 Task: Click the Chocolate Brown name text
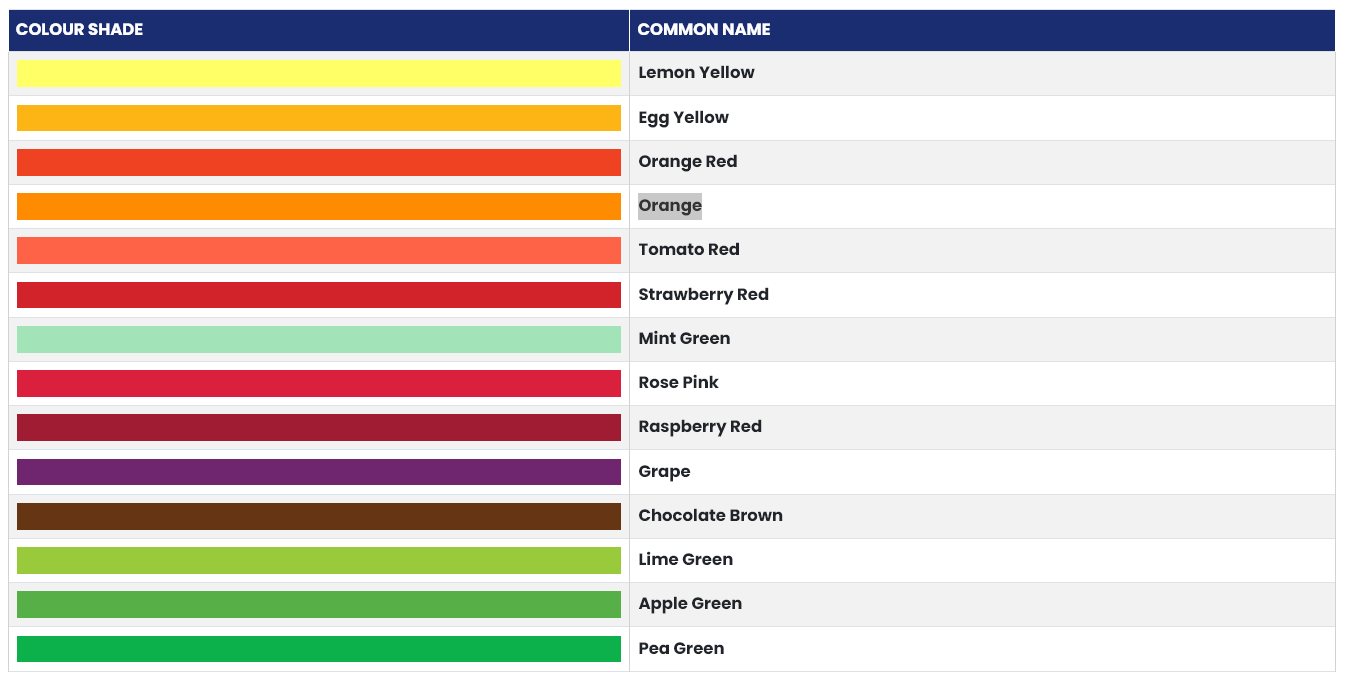(x=710, y=516)
